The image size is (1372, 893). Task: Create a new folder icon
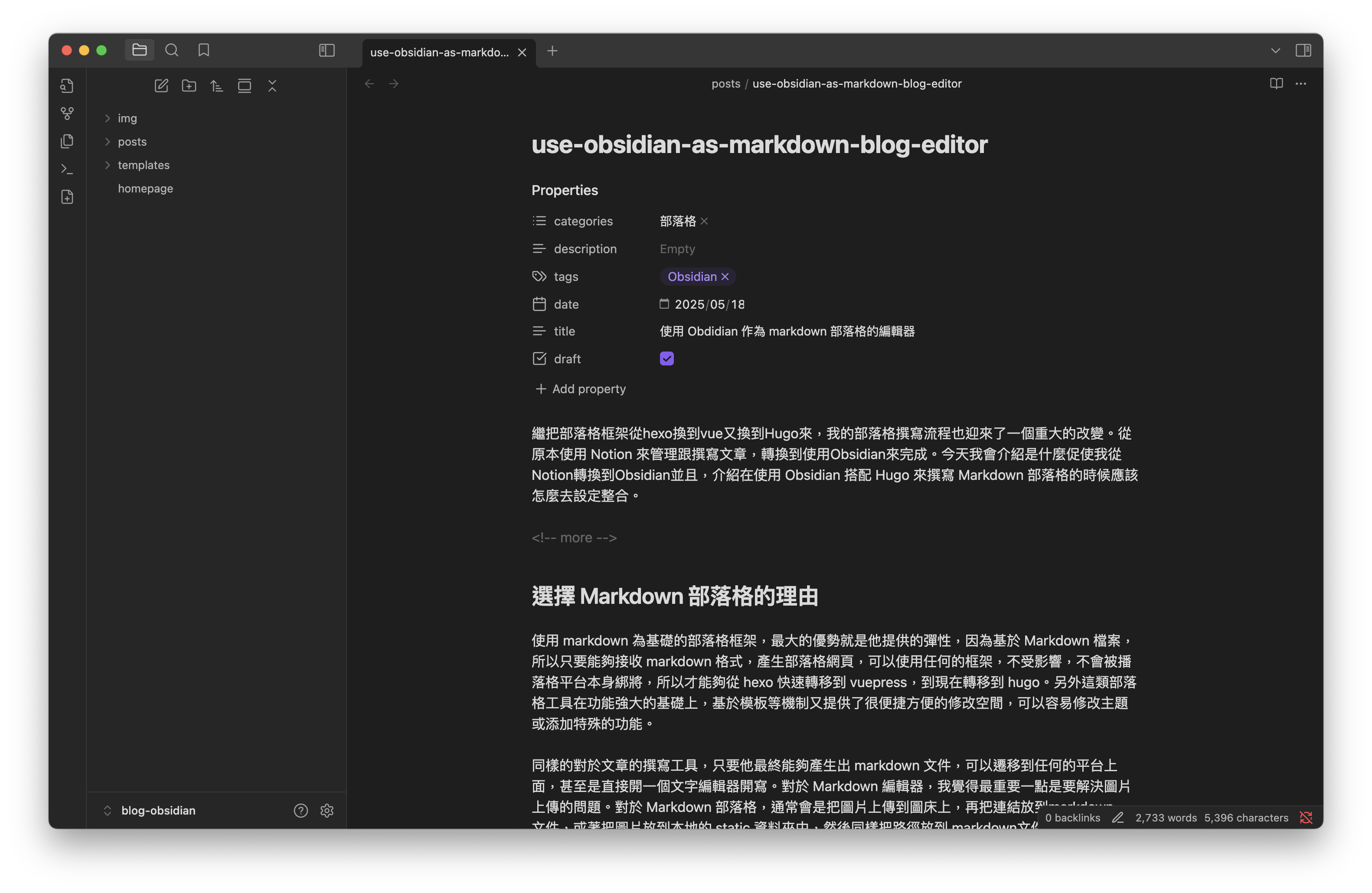(189, 86)
